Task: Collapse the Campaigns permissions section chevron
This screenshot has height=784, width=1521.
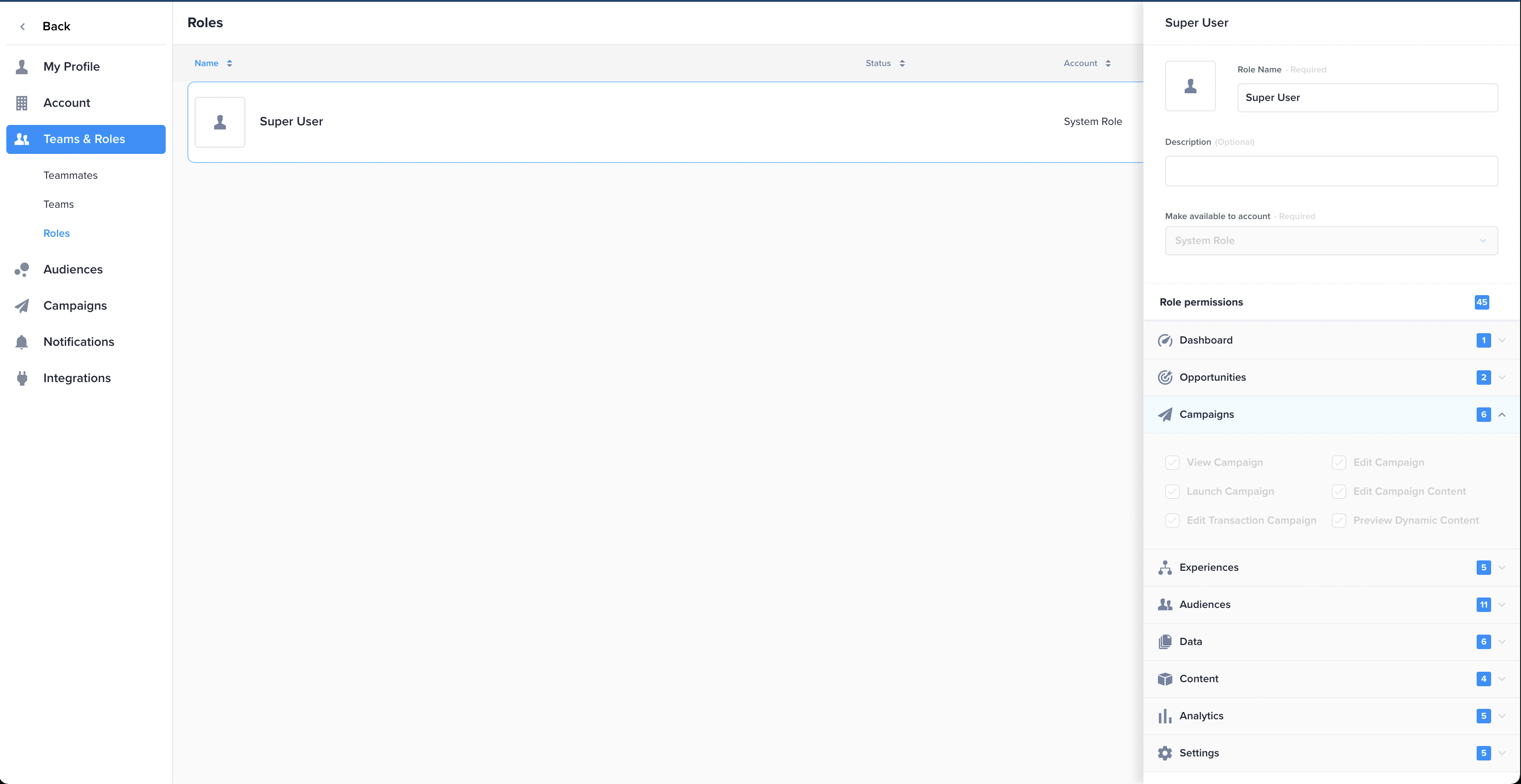Action: tap(1502, 415)
